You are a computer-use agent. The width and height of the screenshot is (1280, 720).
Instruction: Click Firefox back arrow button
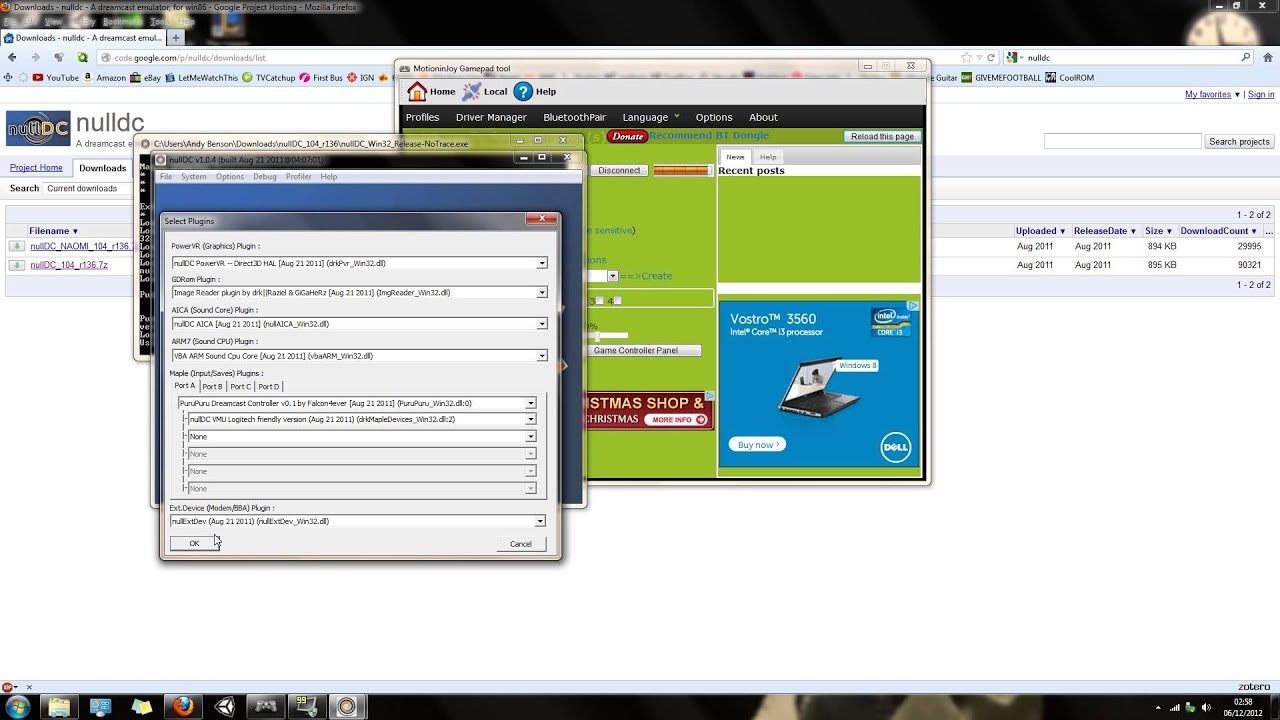click(x=12, y=58)
